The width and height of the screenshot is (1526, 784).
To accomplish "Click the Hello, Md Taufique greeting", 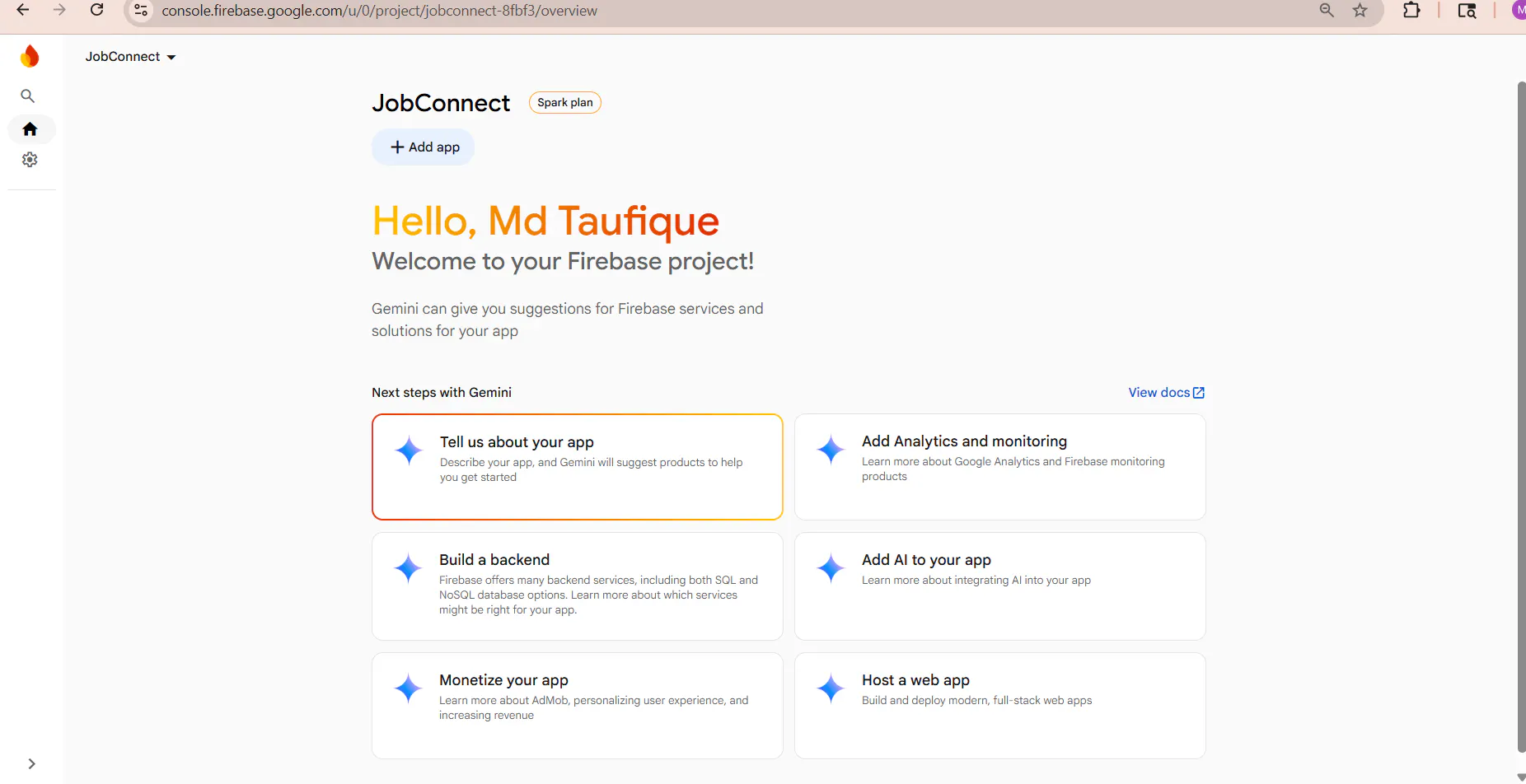I will click(545, 222).
